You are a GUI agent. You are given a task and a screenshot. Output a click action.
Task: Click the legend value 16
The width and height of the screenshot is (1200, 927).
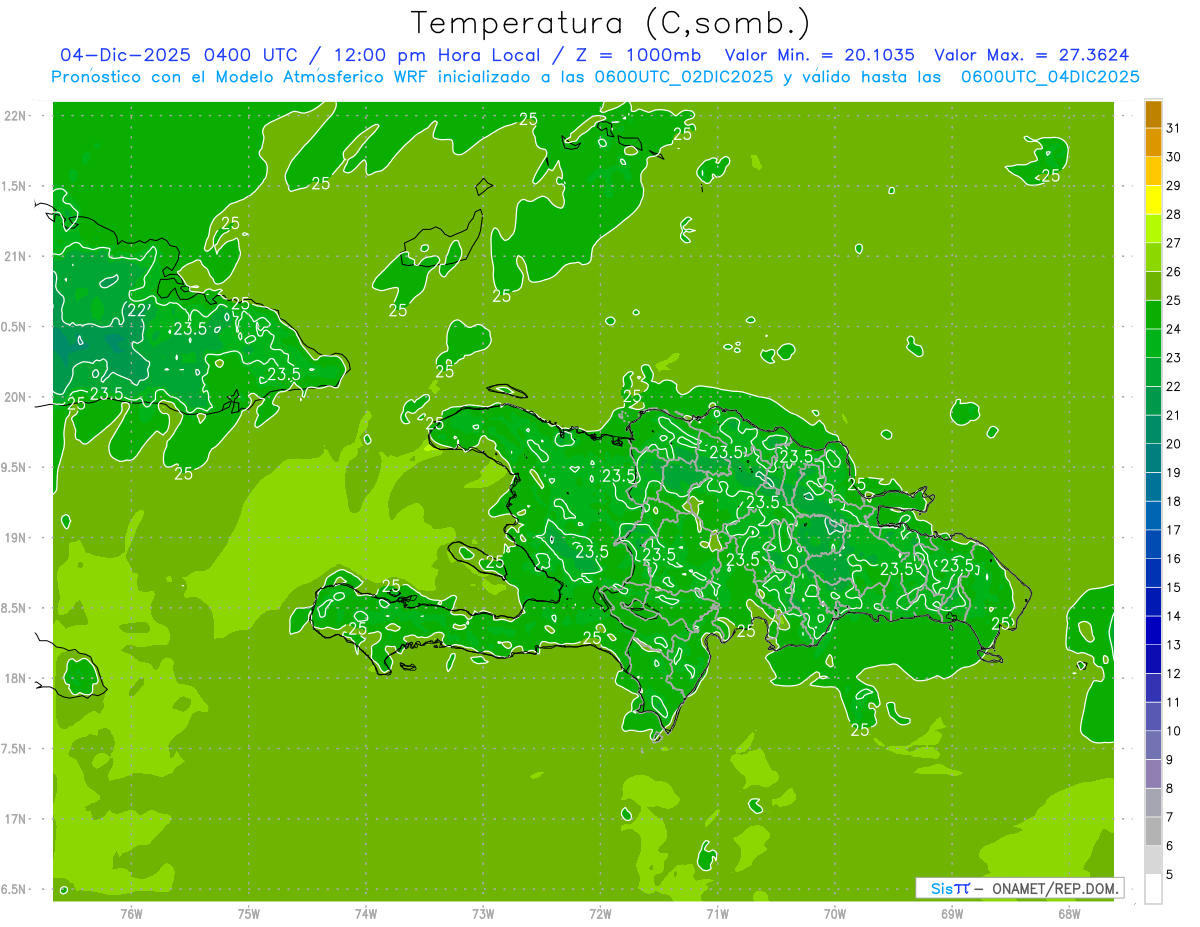point(1173,559)
